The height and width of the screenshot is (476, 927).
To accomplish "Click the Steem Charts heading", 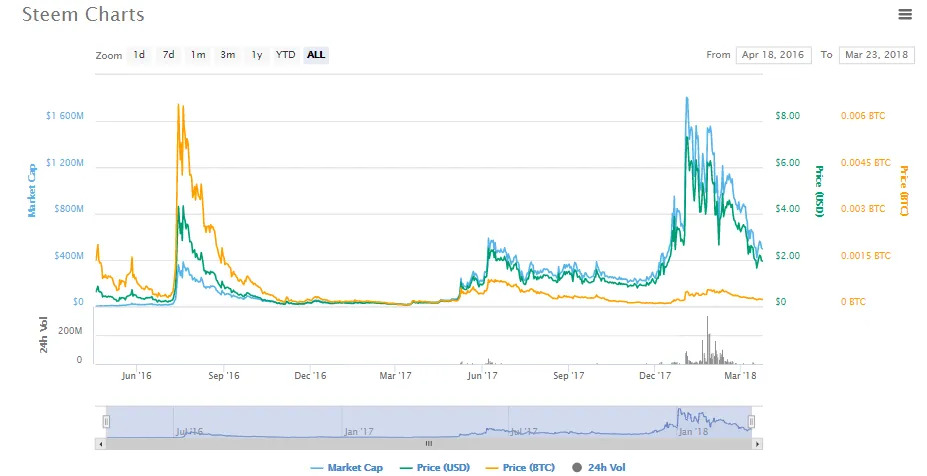I will (x=83, y=14).
